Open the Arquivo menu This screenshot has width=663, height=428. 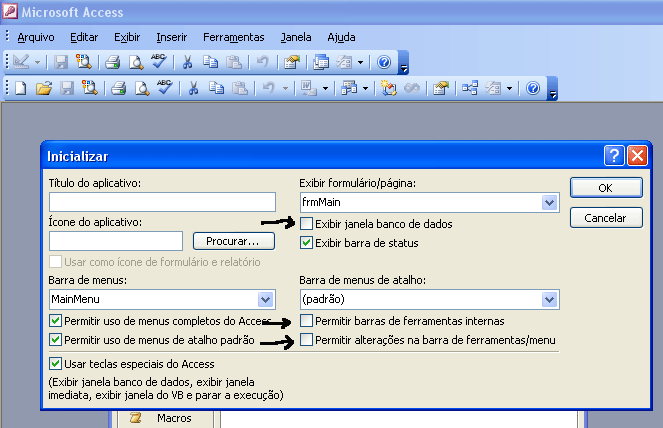(x=36, y=37)
